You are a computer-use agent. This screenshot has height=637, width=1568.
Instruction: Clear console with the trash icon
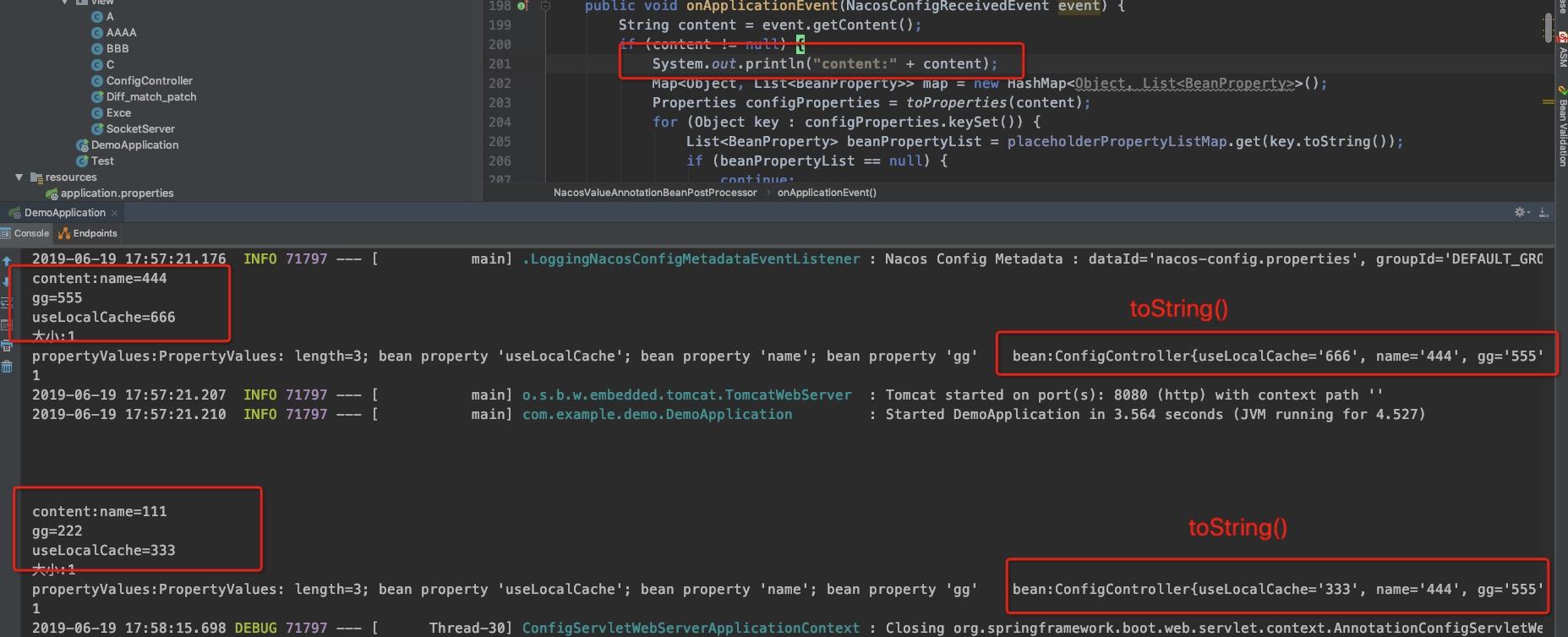tap(7, 367)
